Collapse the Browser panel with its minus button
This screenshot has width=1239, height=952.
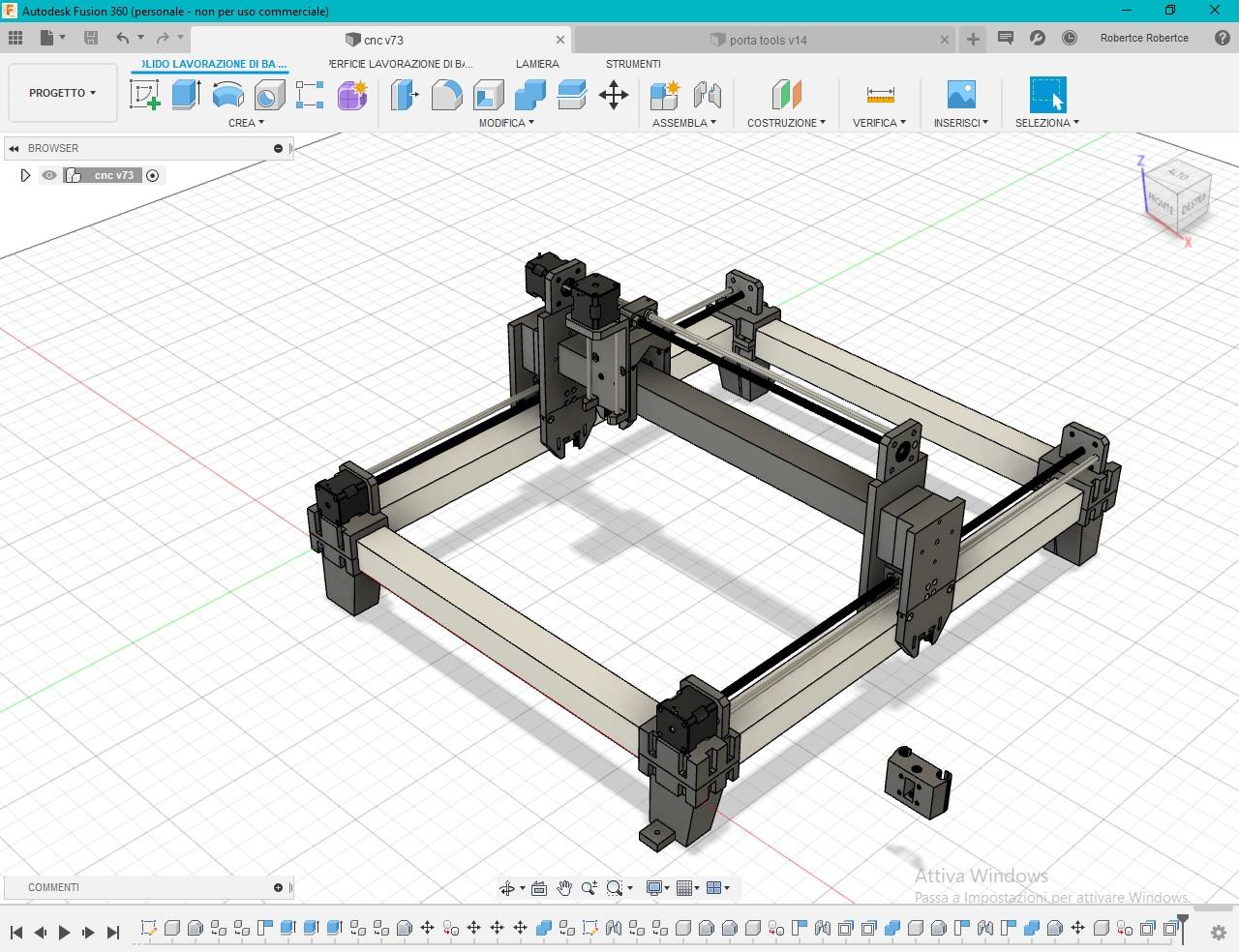point(278,148)
